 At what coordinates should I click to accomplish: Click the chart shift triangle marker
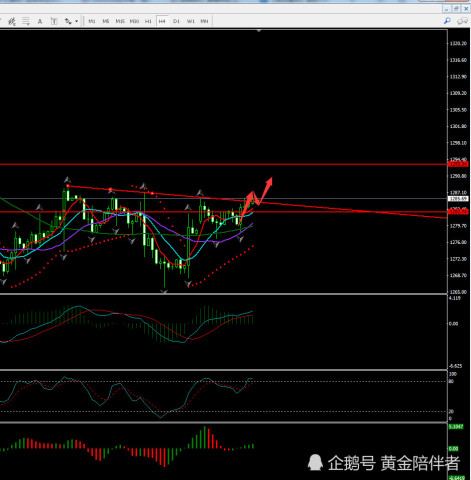tap(259, 31)
